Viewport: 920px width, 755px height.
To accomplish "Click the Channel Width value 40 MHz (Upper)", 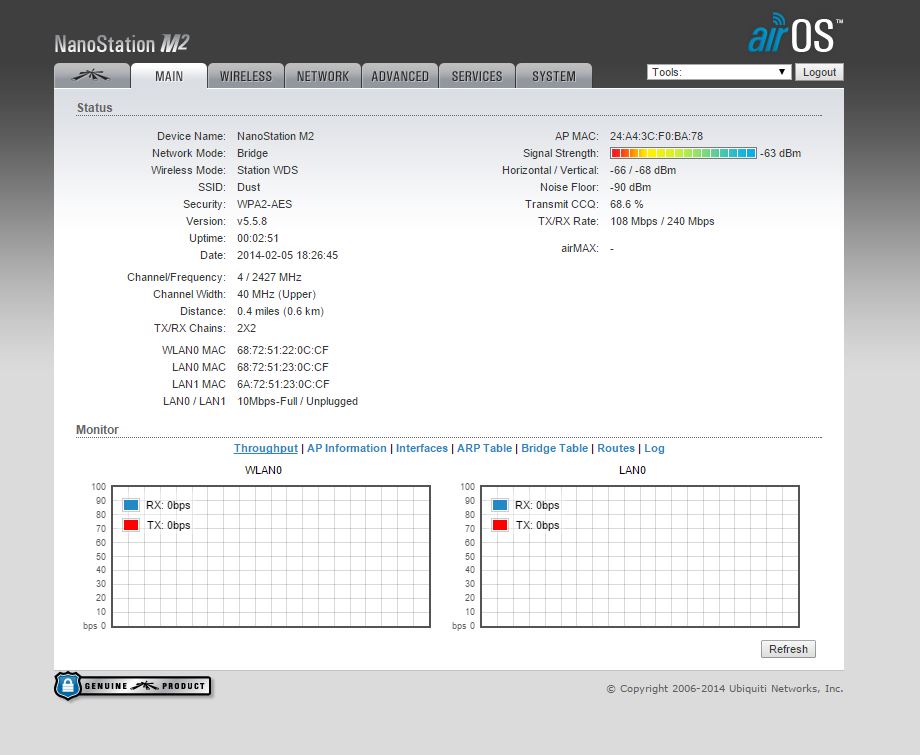I will 276,294.
